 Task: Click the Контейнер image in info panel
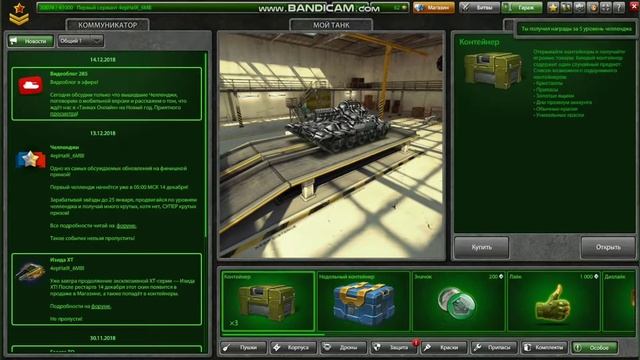coord(493,70)
